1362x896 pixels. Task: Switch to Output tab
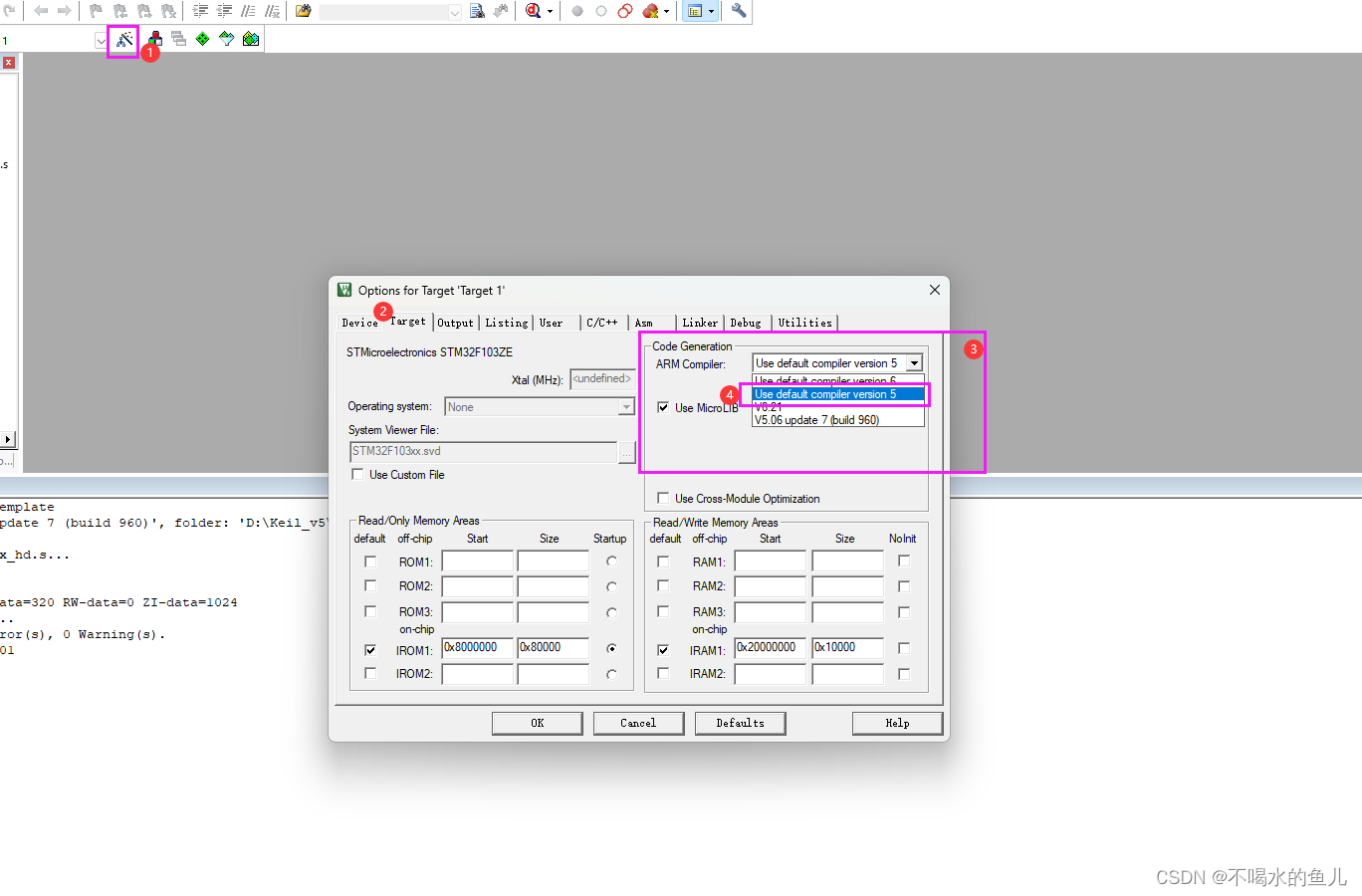456,323
